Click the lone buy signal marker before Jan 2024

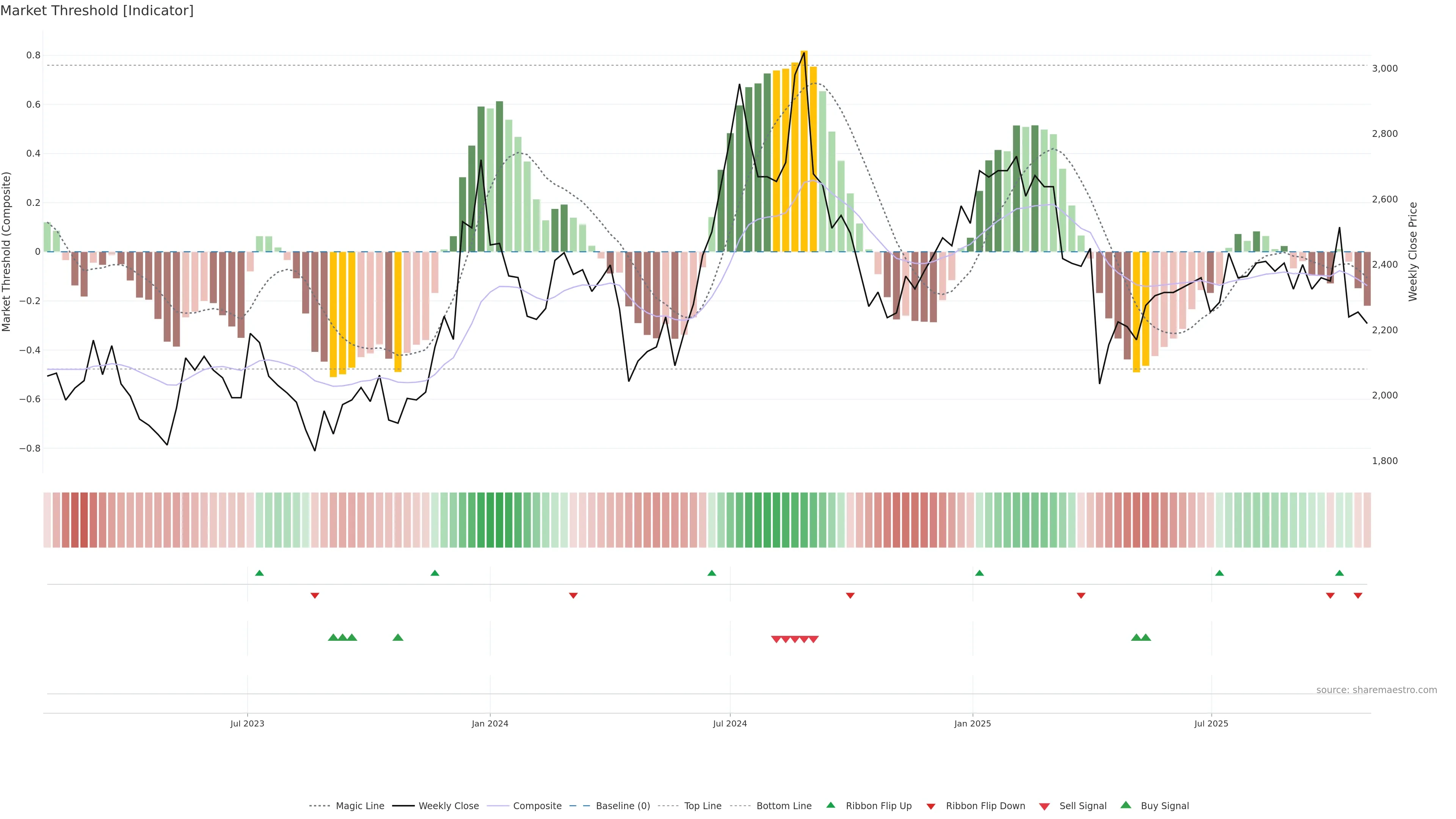pos(398,637)
